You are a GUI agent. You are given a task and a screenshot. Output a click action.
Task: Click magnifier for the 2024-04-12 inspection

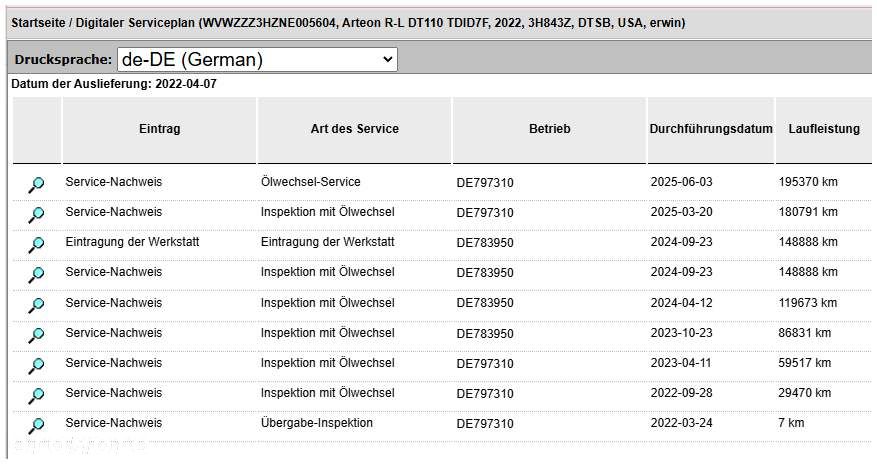coord(36,304)
